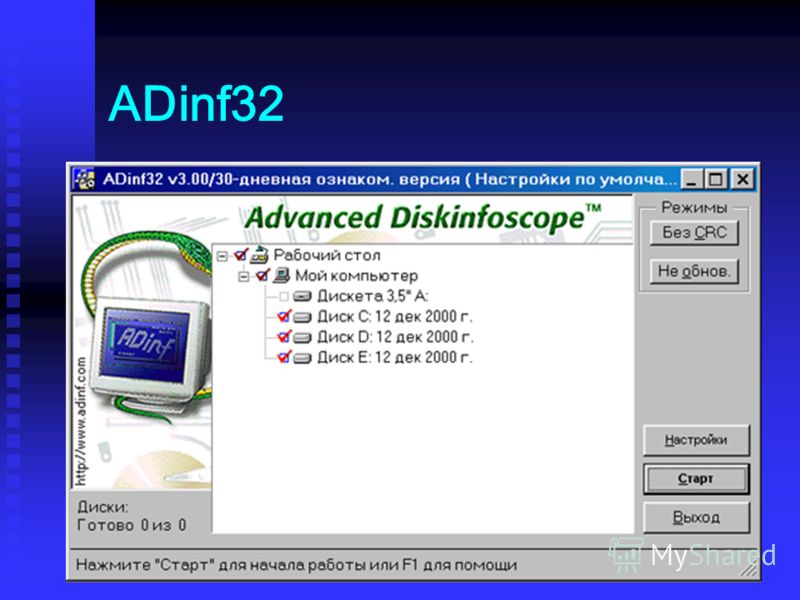The height and width of the screenshot is (600, 800).
Task: Select the Диск D: 12 дек 2000 г. row
Action: coord(395,337)
